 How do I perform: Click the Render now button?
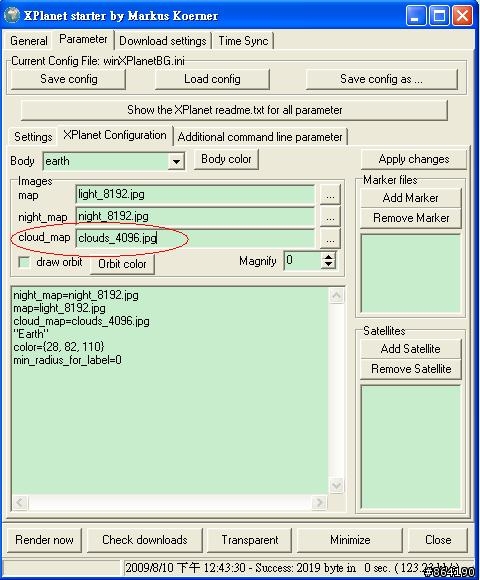(44, 540)
